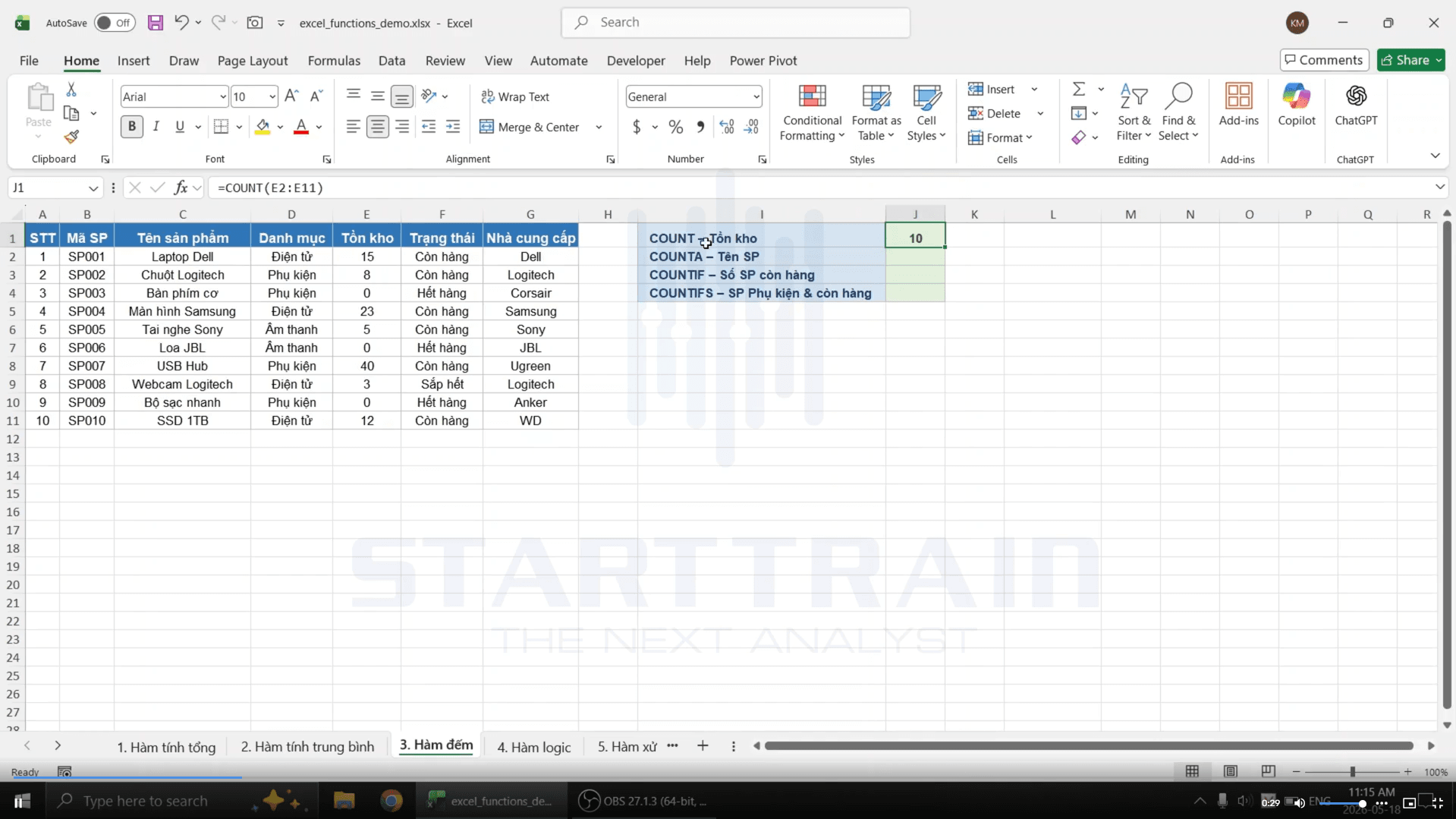The image size is (1456, 819).
Task: Apply red Font Color swatch
Action: pyautogui.click(x=301, y=127)
